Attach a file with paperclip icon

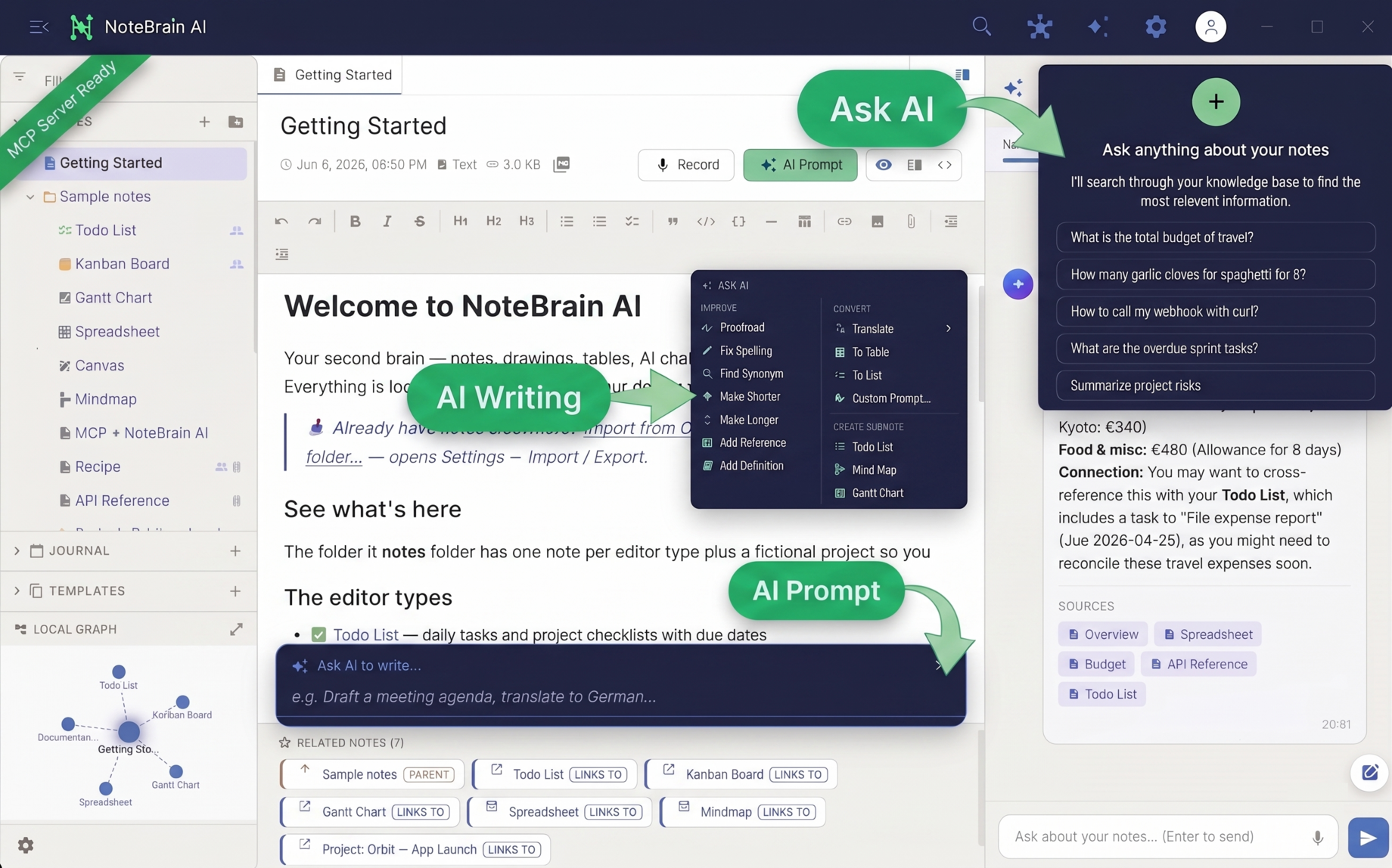pyautogui.click(x=911, y=222)
